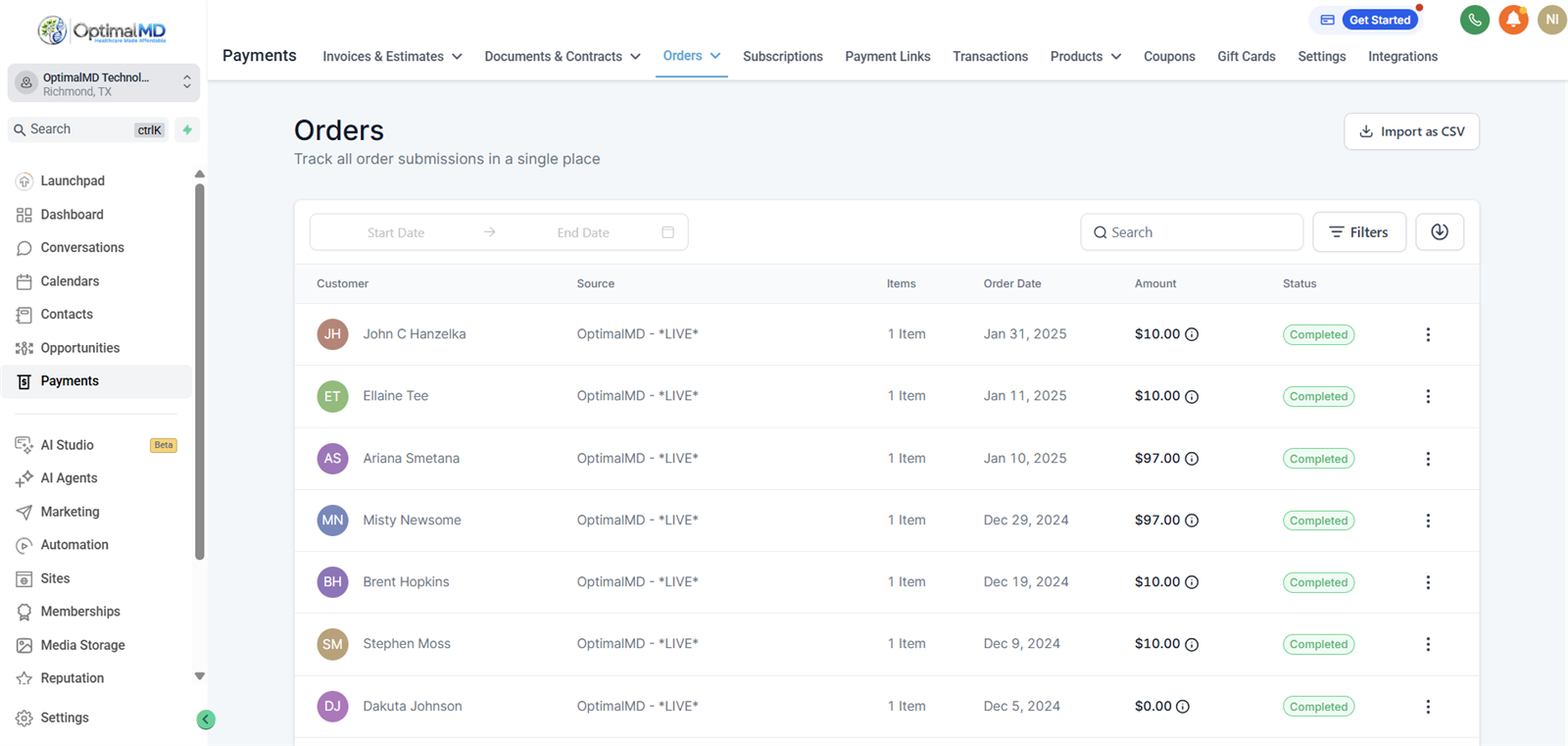This screenshot has width=1568, height=746.
Task: Click the orders Search box
Action: click(x=1192, y=232)
